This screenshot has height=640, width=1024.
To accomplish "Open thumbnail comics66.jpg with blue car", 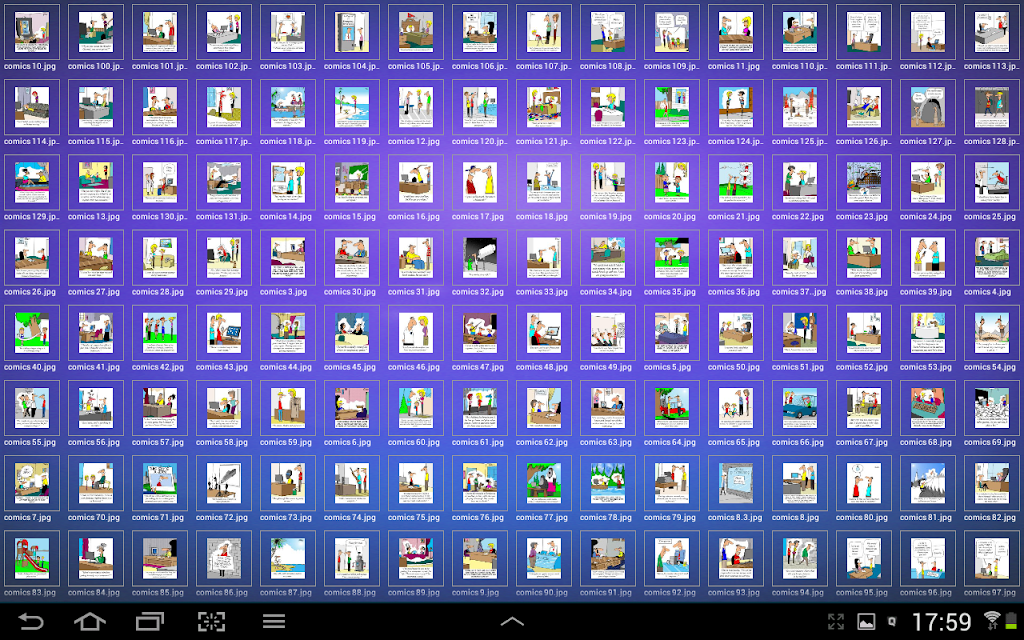I will pos(799,408).
